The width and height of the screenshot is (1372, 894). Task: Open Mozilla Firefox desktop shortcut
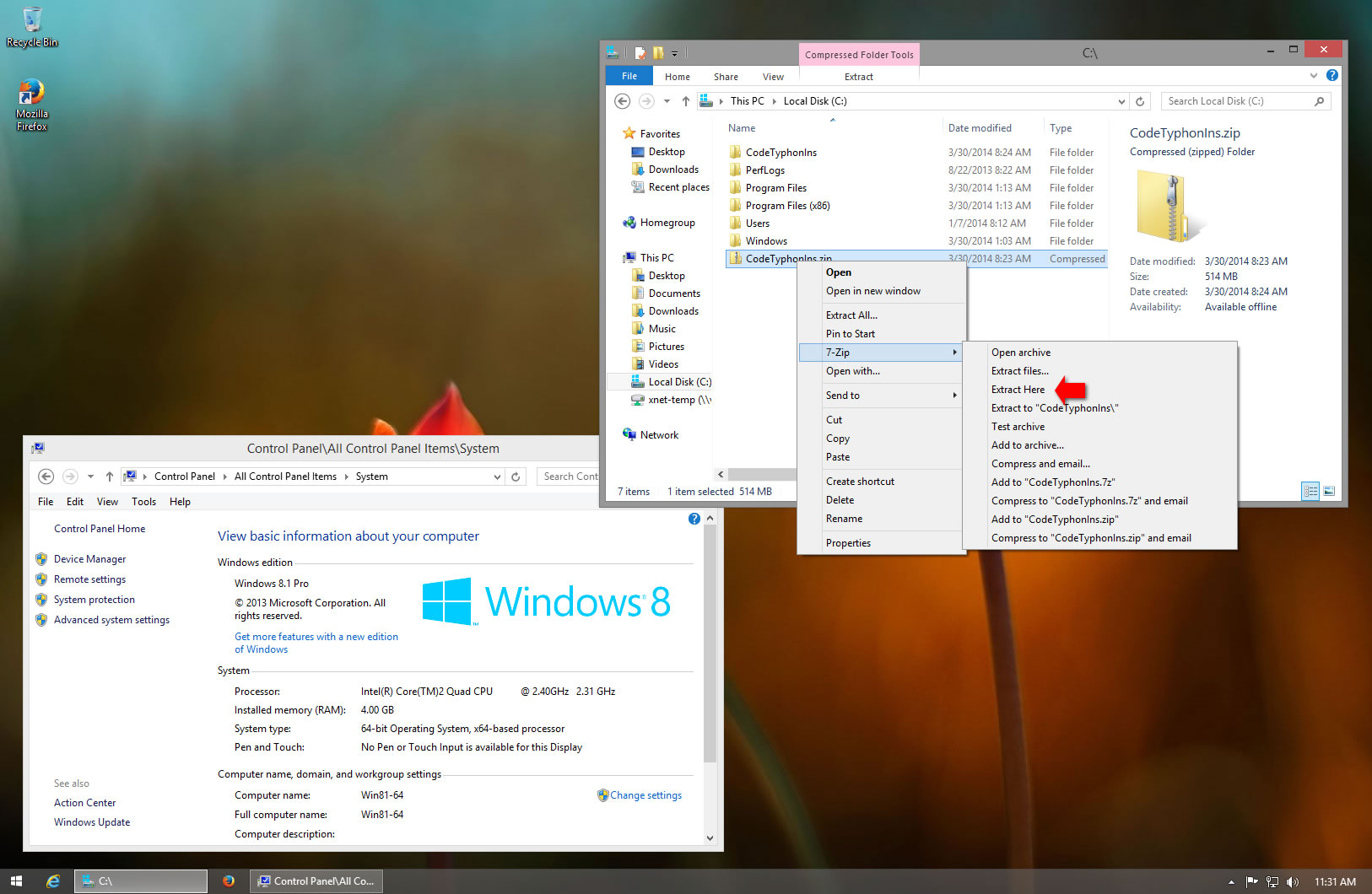31,105
